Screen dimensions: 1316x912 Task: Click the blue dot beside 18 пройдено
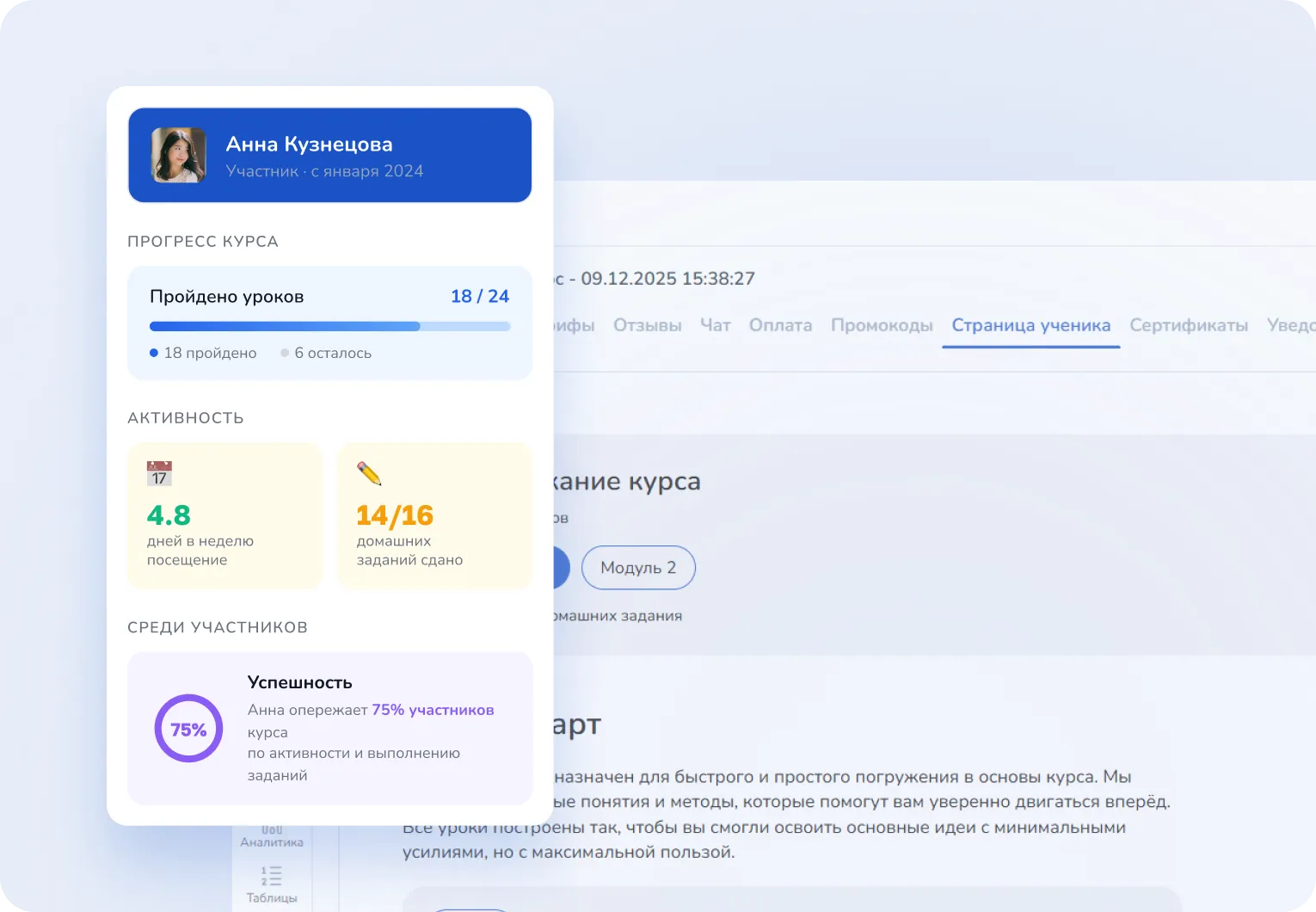tap(154, 353)
